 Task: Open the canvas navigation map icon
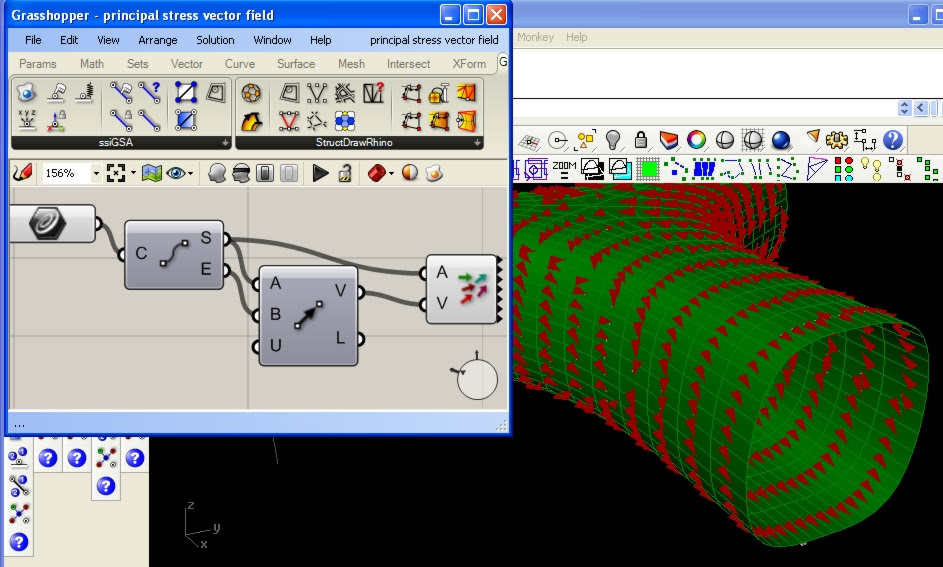click(x=152, y=173)
